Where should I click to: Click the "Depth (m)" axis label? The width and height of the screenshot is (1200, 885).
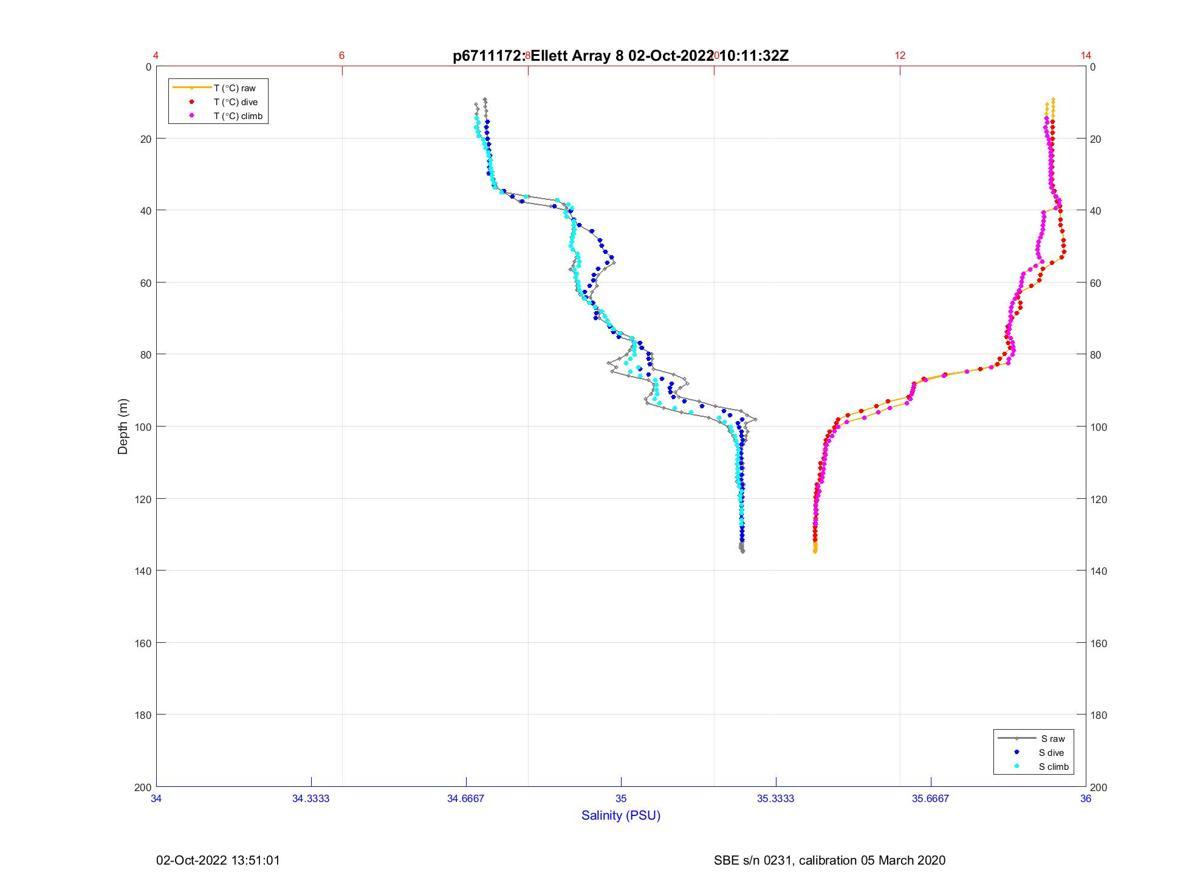pos(124,426)
